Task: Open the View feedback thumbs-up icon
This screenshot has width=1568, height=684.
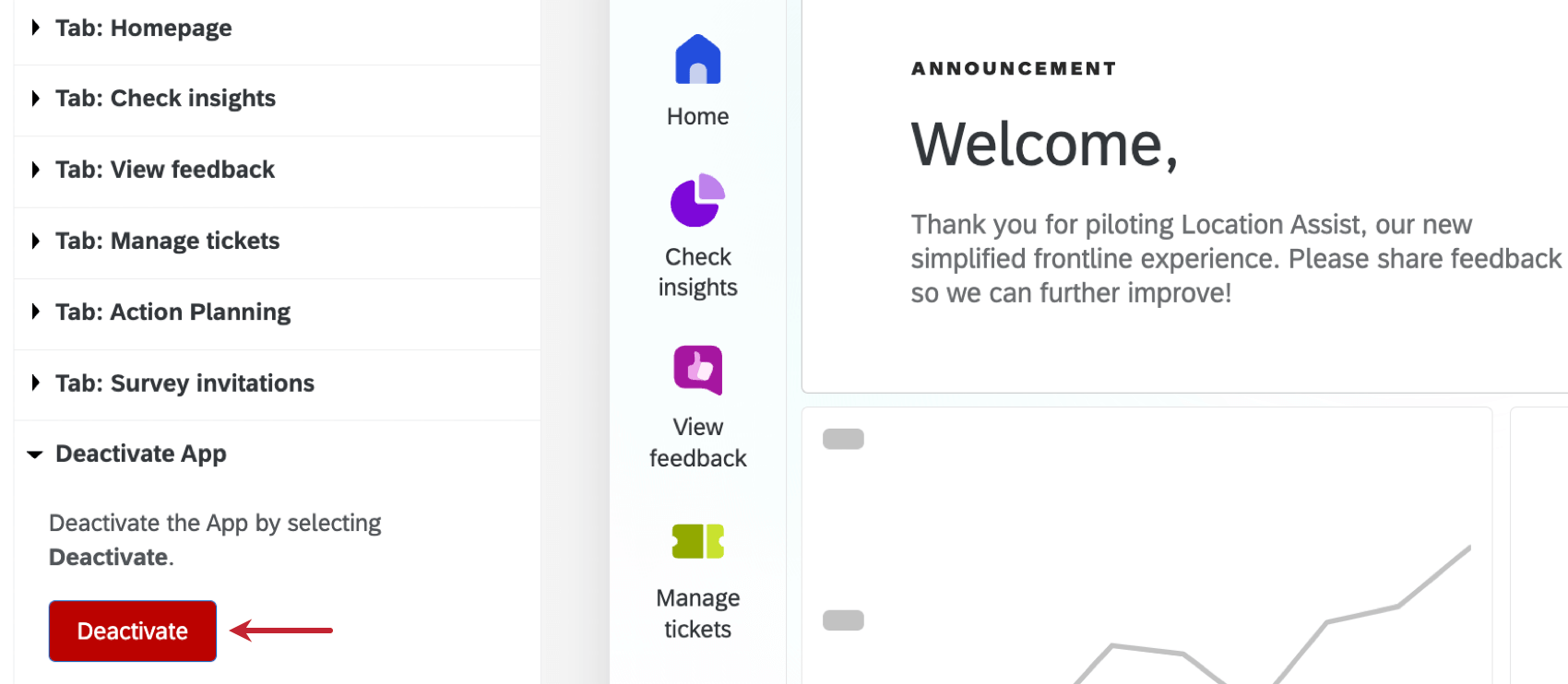Action: (698, 371)
